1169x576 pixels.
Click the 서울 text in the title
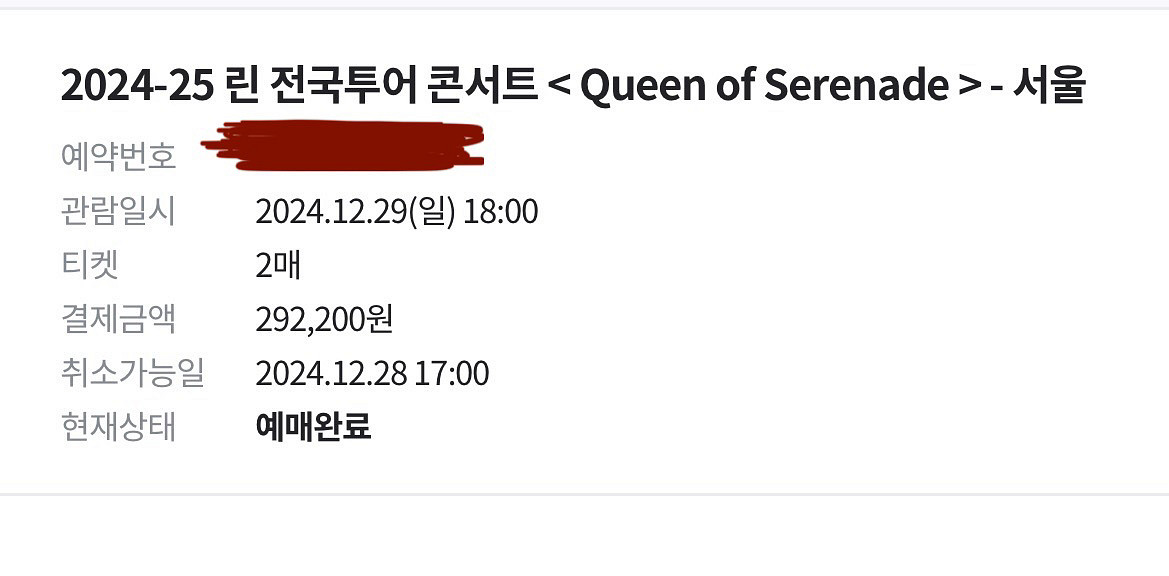(x=1048, y=86)
